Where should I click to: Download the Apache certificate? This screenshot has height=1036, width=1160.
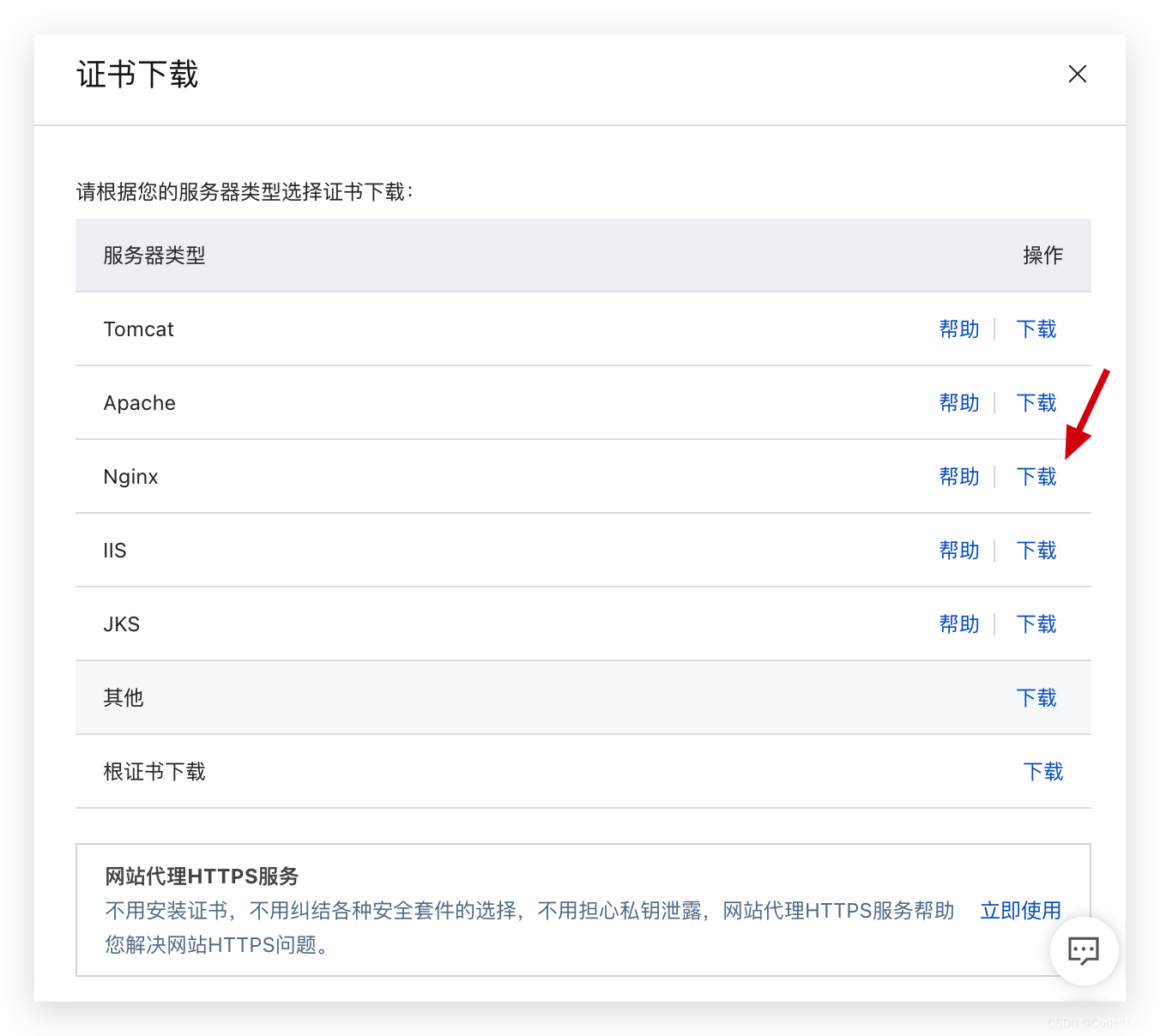point(1036,403)
